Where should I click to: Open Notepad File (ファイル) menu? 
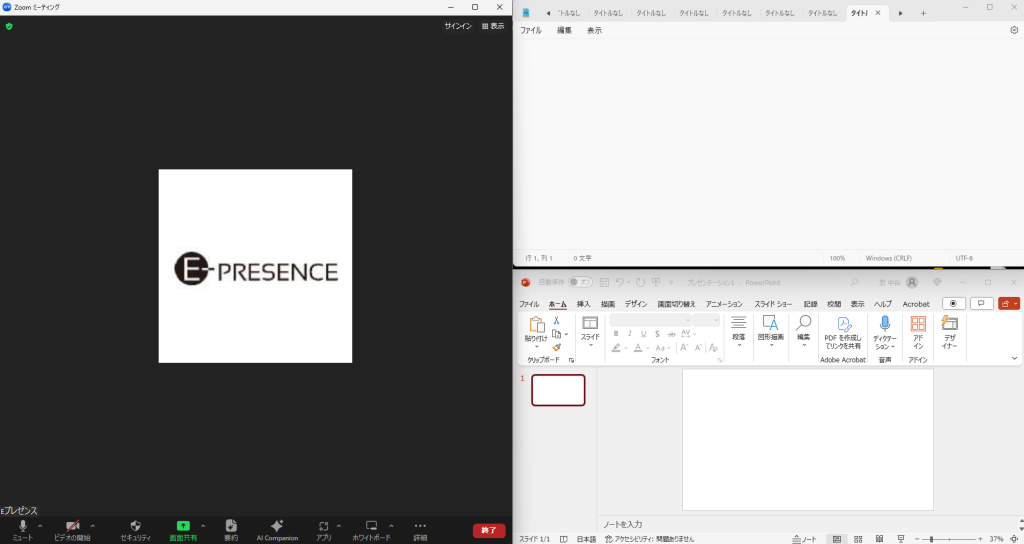[x=531, y=30]
